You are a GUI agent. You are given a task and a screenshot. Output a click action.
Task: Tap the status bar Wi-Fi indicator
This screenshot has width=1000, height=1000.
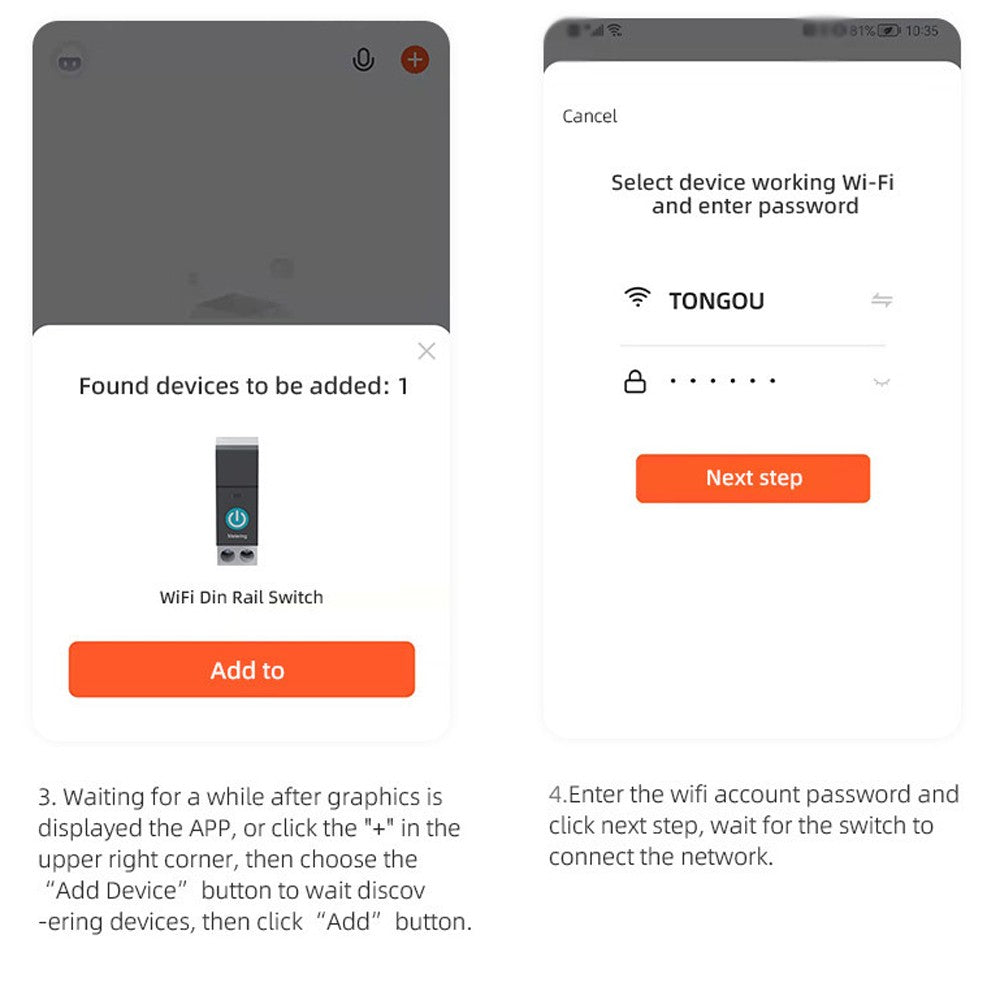coord(614,30)
